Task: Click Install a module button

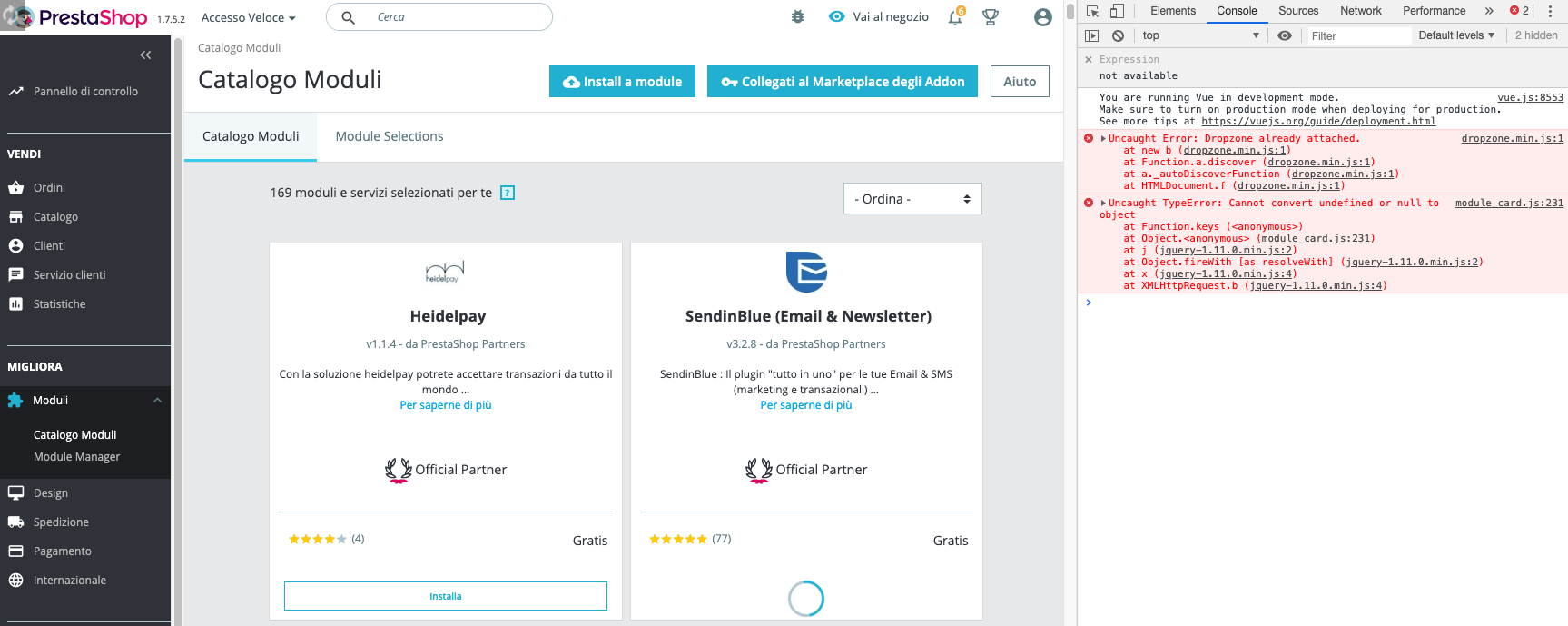Action: 622,82
